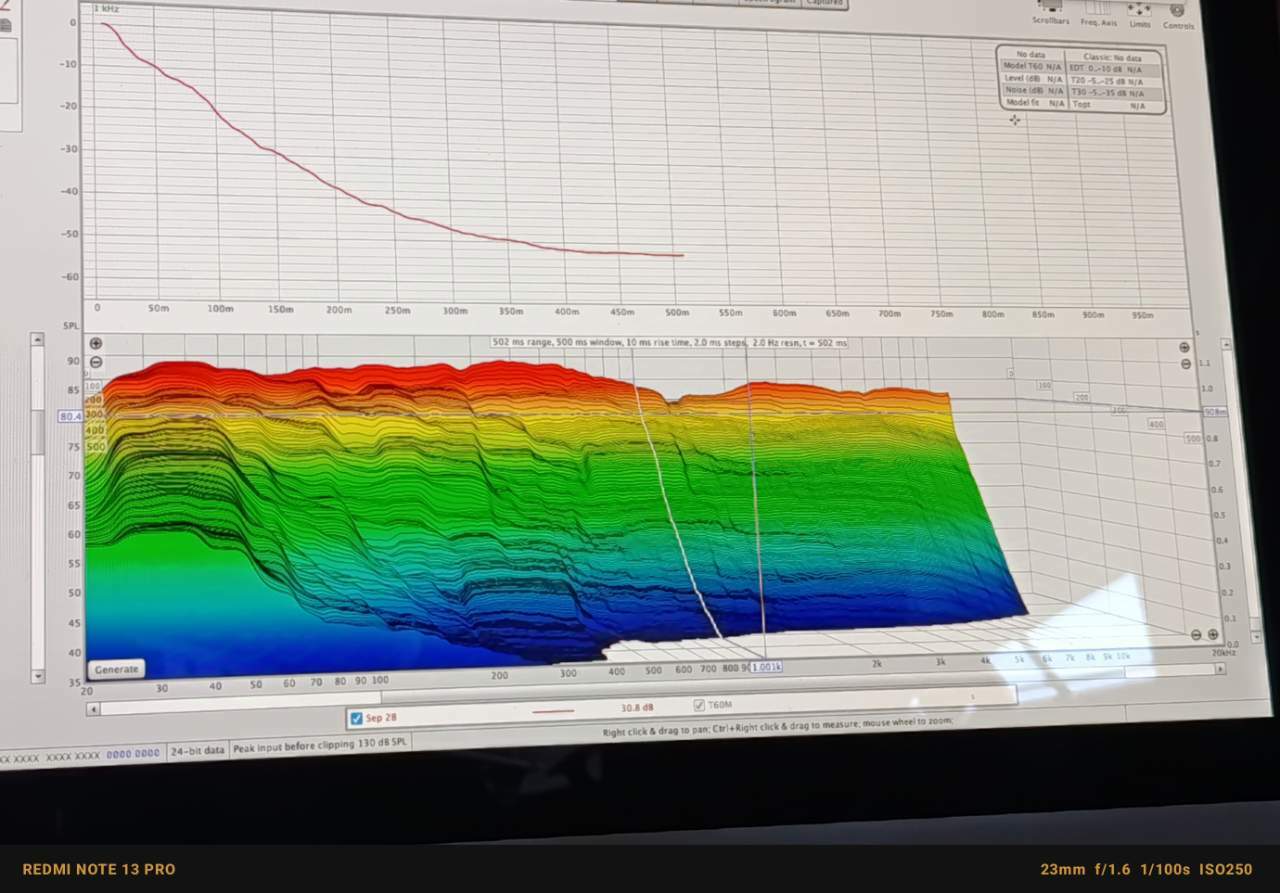Zoom in time axis with top-right plus icon
1280x893 pixels.
[1184, 347]
